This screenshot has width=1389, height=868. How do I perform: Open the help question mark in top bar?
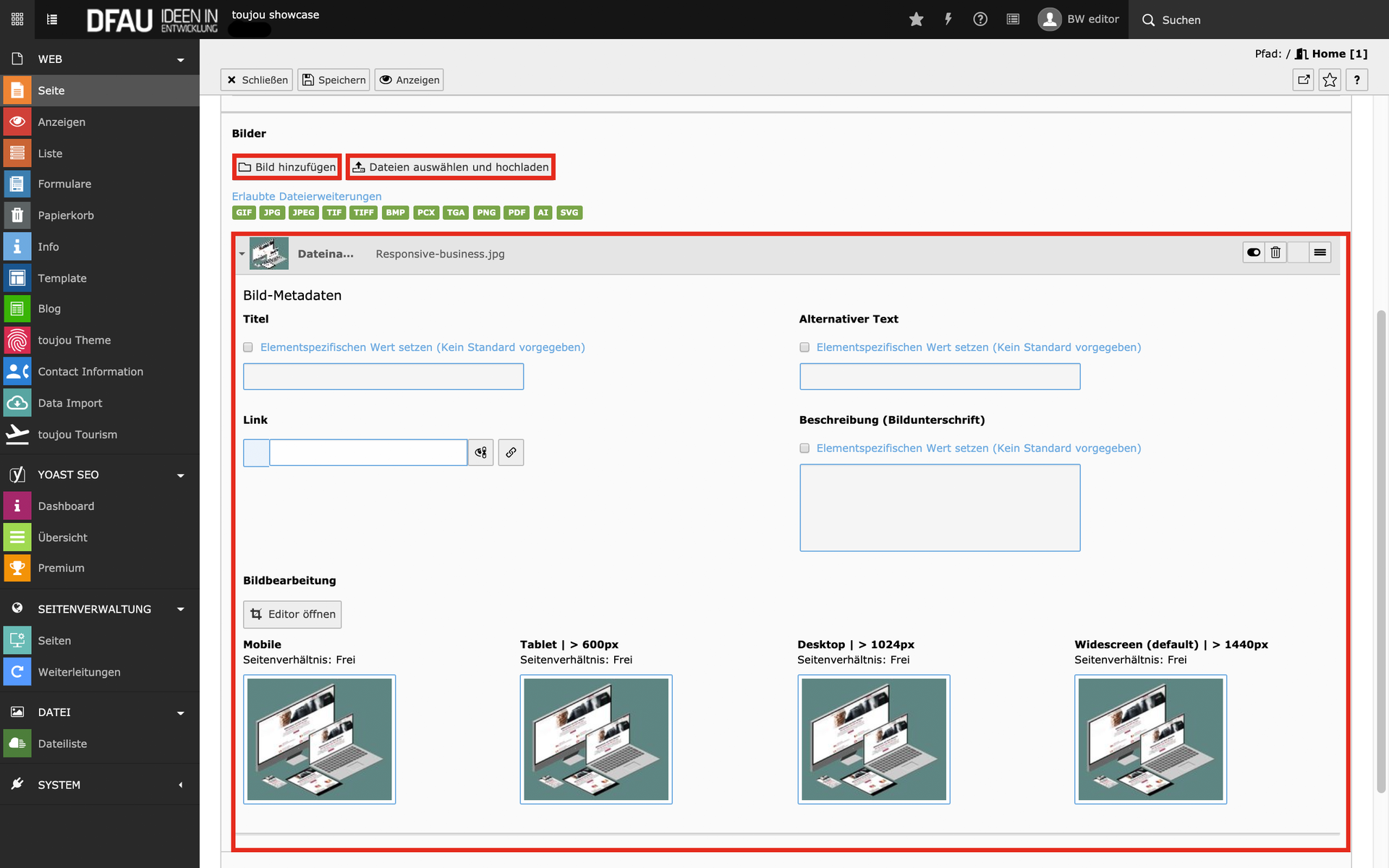pyautogui.click(x=980, y=20)
